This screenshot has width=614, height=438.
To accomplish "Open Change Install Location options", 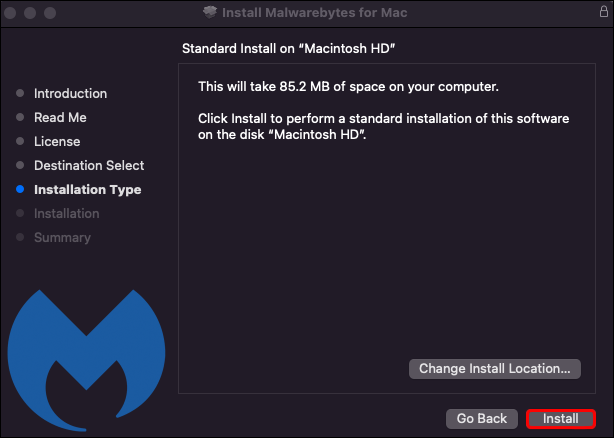I will [495, 369].
